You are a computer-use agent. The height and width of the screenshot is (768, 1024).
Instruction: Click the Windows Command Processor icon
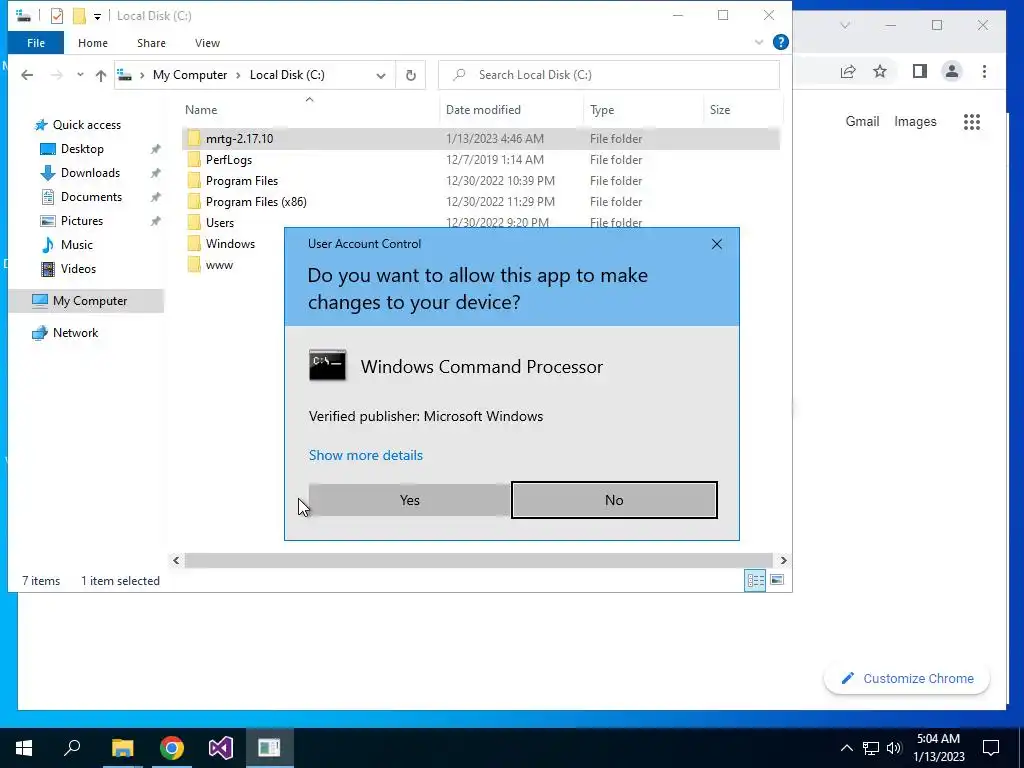327,366
